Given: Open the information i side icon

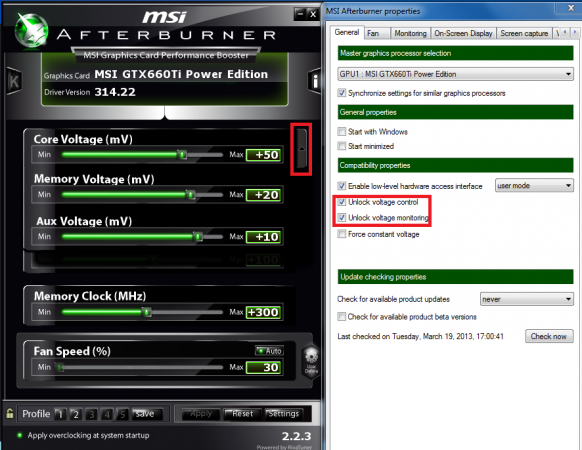Looking at the screenshot, I should [x=315, y=81].
